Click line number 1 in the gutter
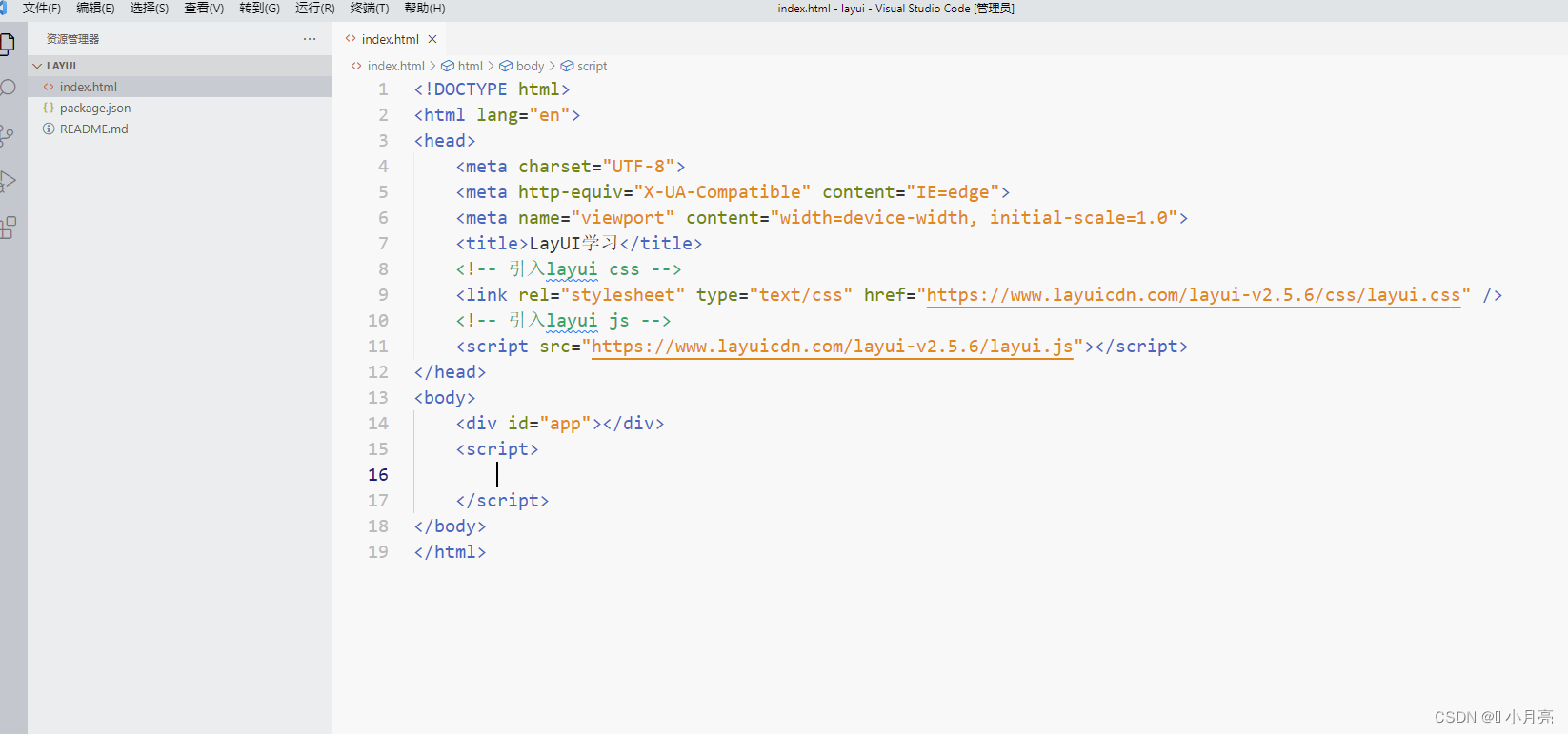This screenshot has width=1568, height=734. click(x=383, y=89)
